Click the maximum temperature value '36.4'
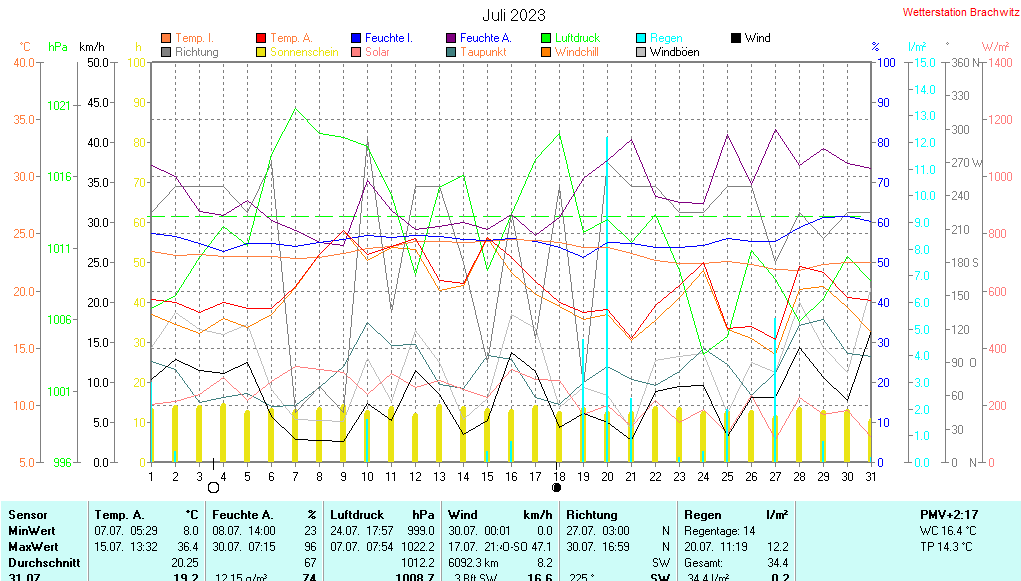Viewport: 1021px width, 581px height. 188,547
